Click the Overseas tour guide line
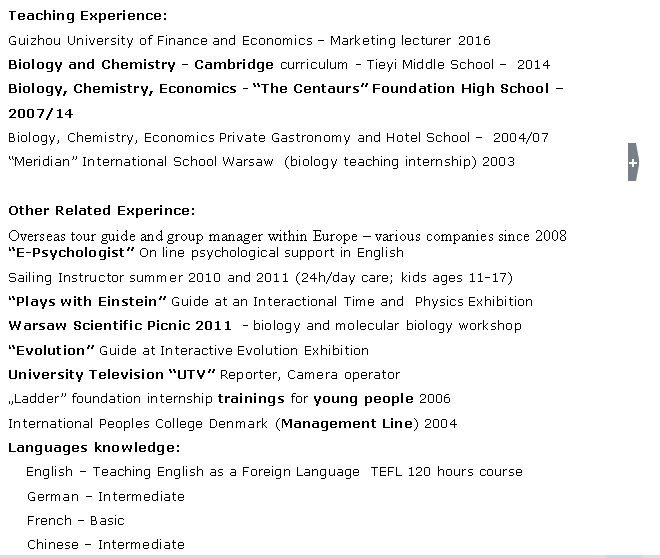 [x=287, y=236]
